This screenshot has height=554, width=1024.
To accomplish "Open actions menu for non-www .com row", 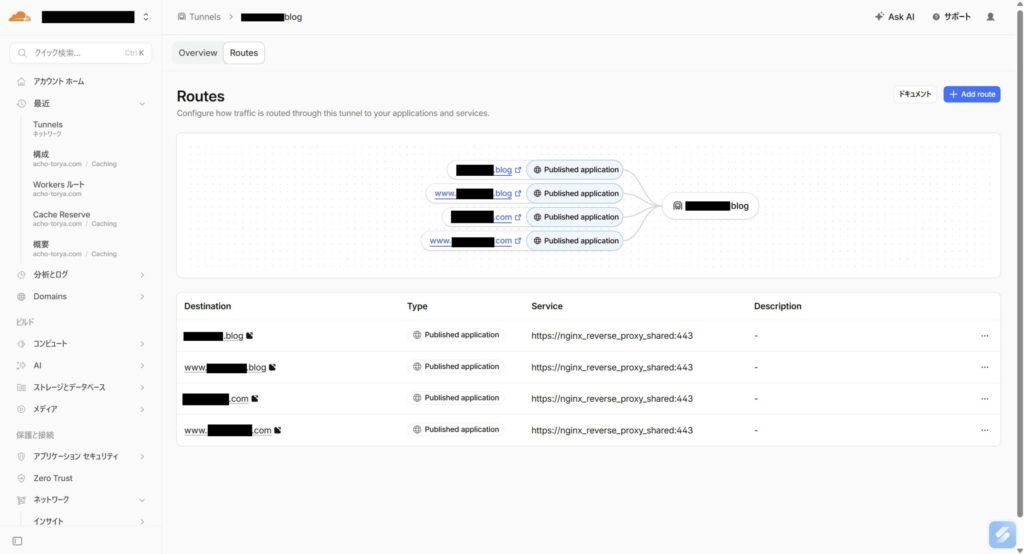I will 985,399.
